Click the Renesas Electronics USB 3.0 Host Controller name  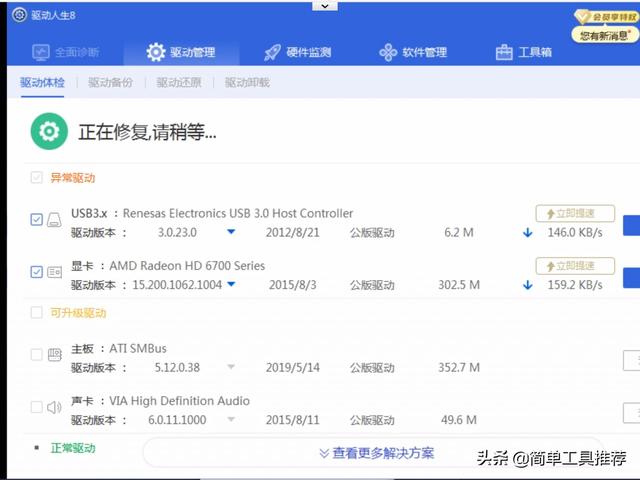coord(238,213)
